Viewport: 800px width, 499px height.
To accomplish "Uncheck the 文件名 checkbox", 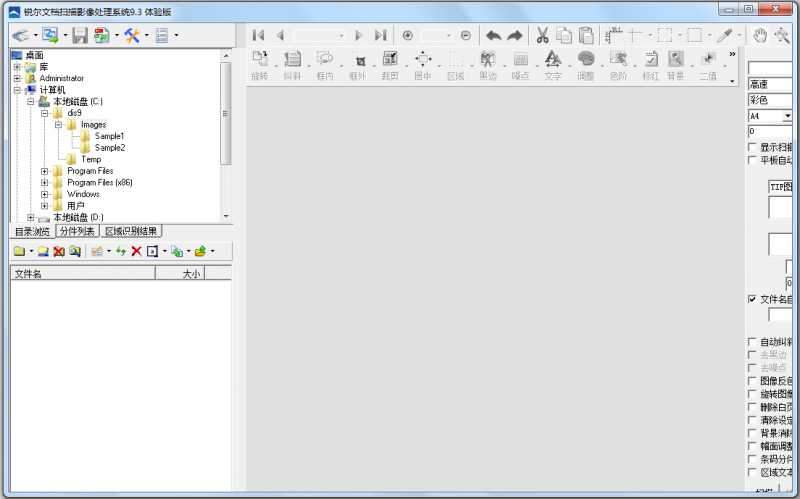I will (x=753, y=299).
